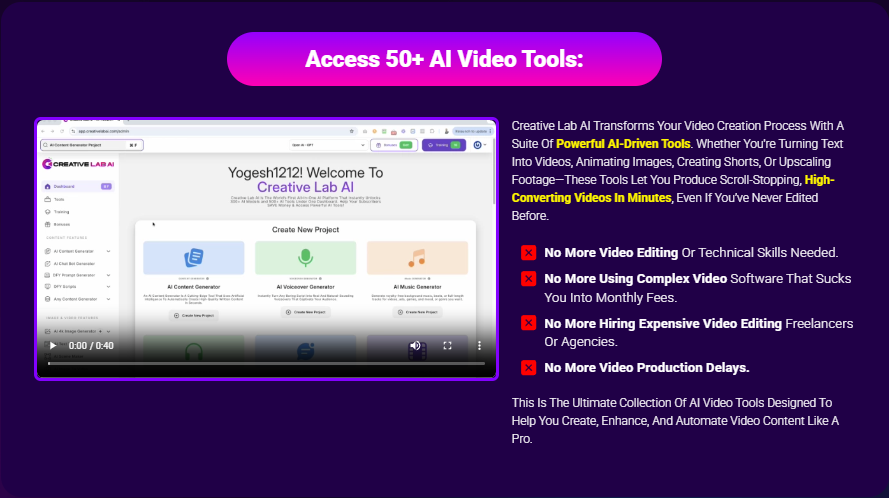Click the Create New Project heading in the video
Viewport: 889px width, 498px height.
[306, 230]
